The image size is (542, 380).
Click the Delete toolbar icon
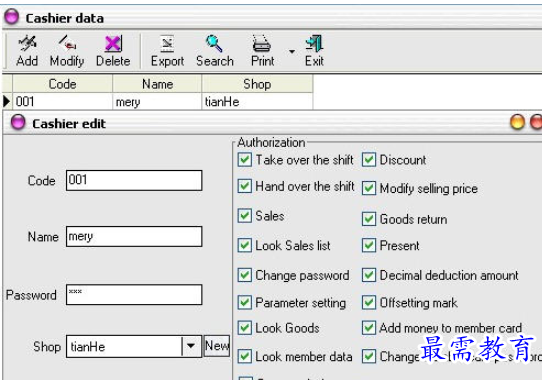[x=113, y=44]
